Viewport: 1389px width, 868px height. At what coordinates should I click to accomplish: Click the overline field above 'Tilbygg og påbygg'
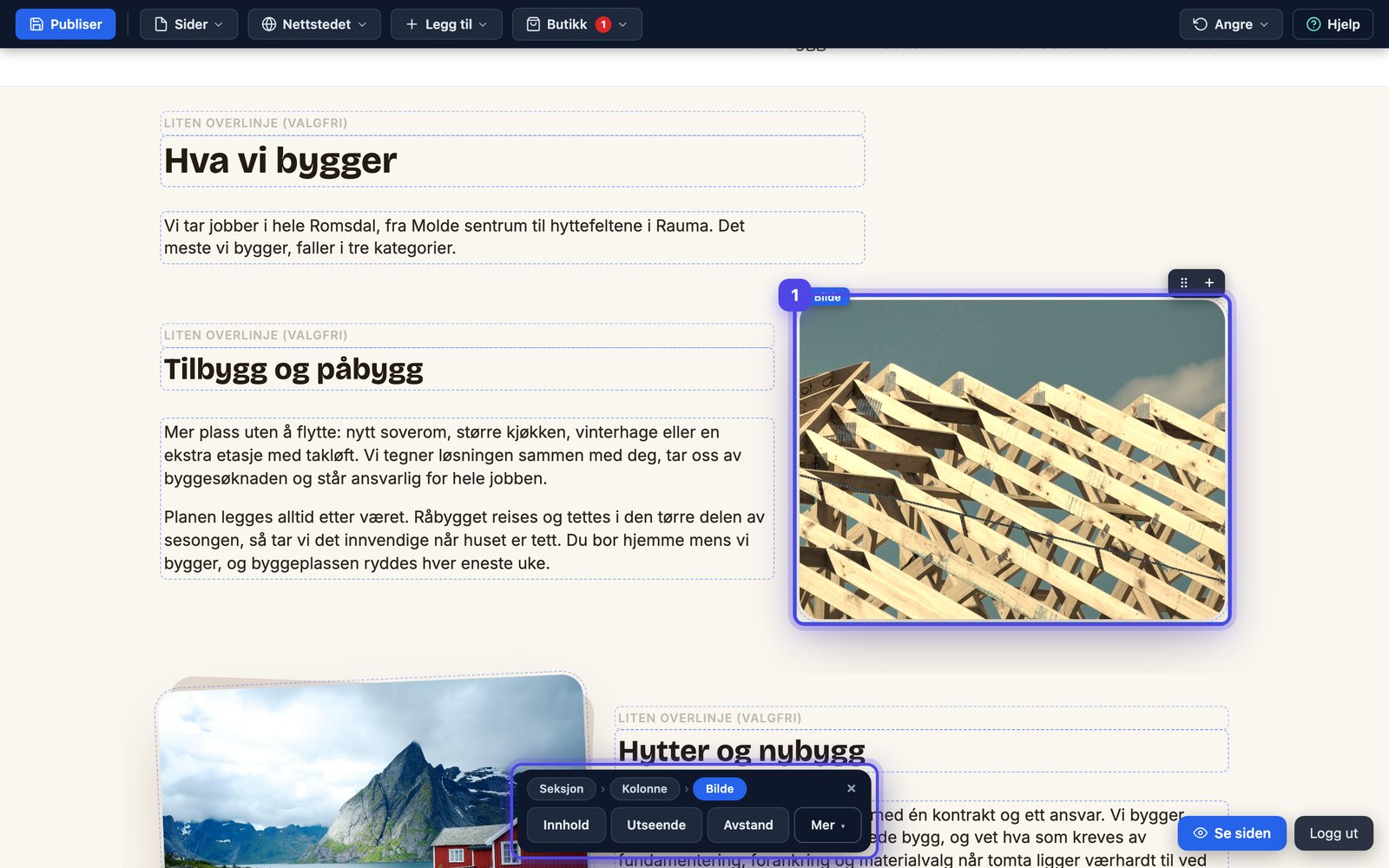467,335
